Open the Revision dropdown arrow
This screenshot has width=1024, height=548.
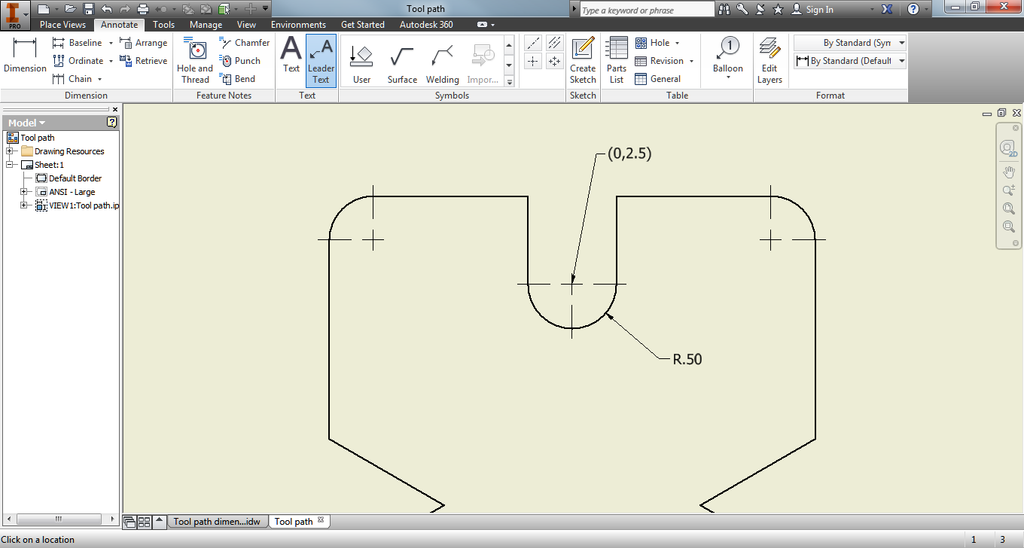point(691,61)
